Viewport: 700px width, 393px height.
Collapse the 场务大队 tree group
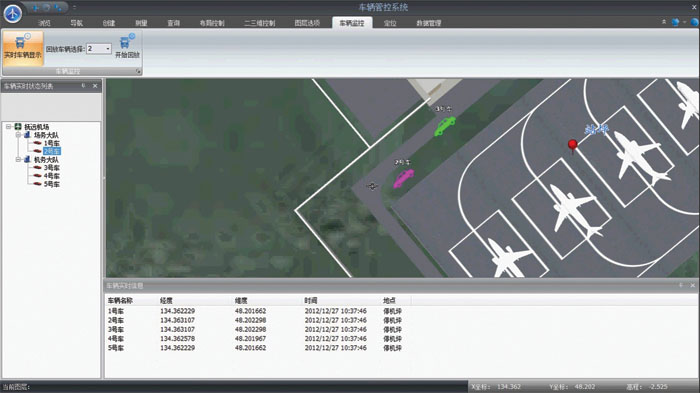pos(18,135)
